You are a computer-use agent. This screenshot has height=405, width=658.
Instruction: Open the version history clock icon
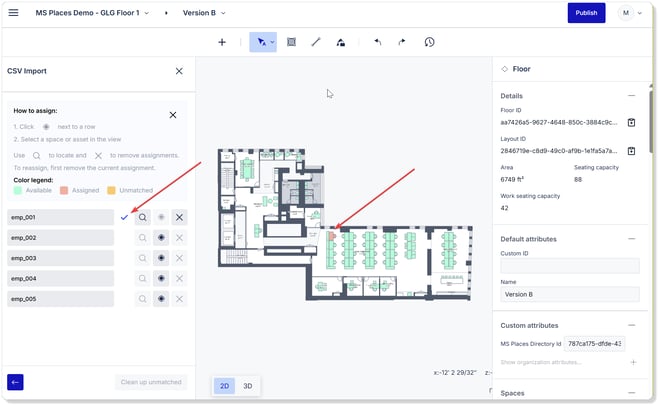click(x=429, y=42)
